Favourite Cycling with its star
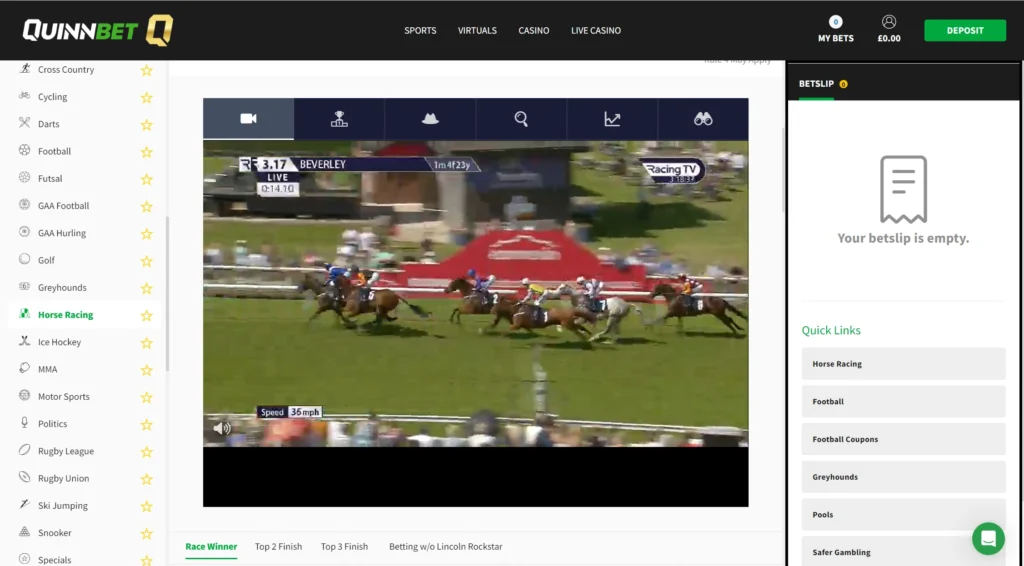Viewport: 1024px width, 566px height. tap(147, 97)
